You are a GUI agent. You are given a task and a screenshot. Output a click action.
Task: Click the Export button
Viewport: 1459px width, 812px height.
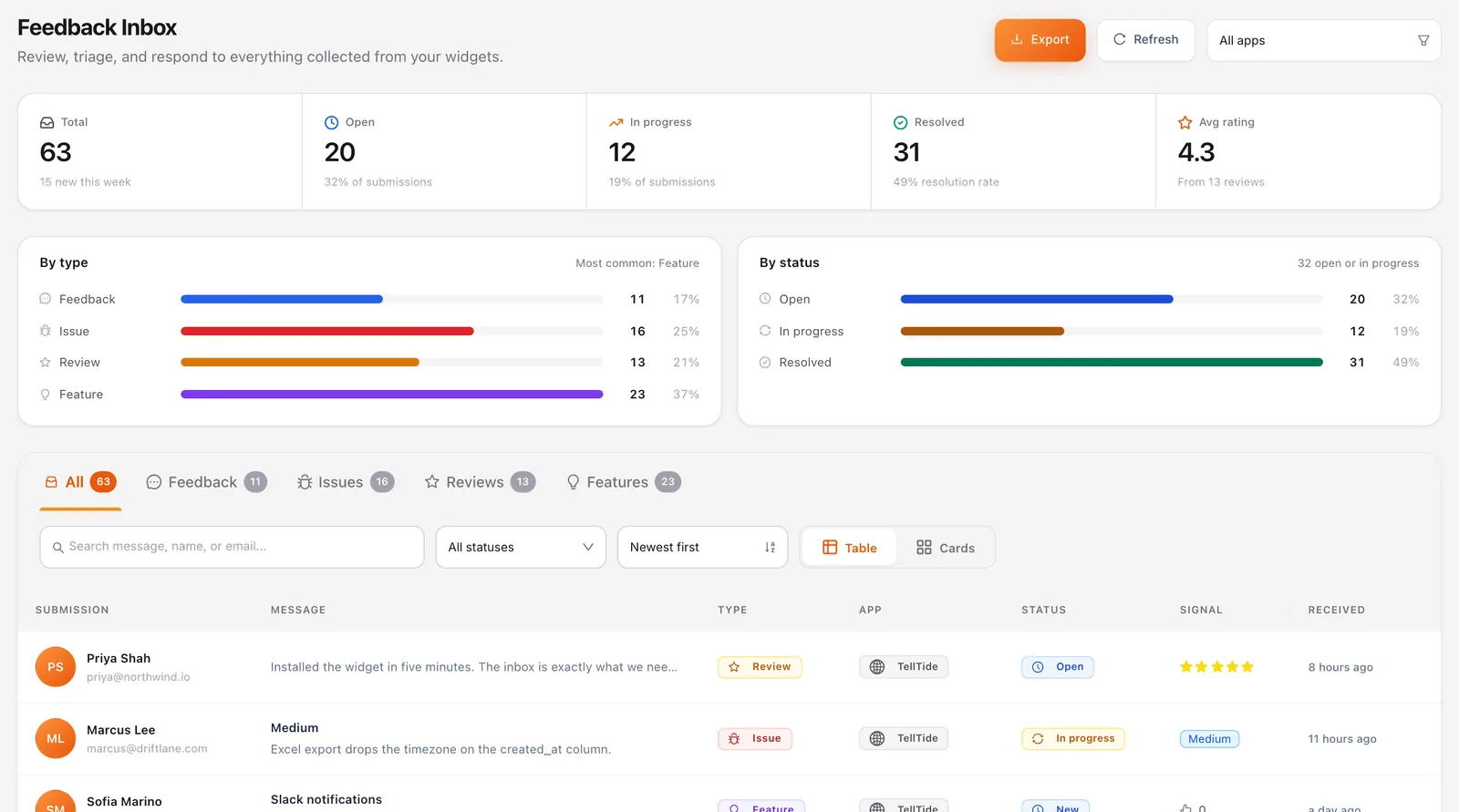pyautogui.click(x=1040, y=40)
